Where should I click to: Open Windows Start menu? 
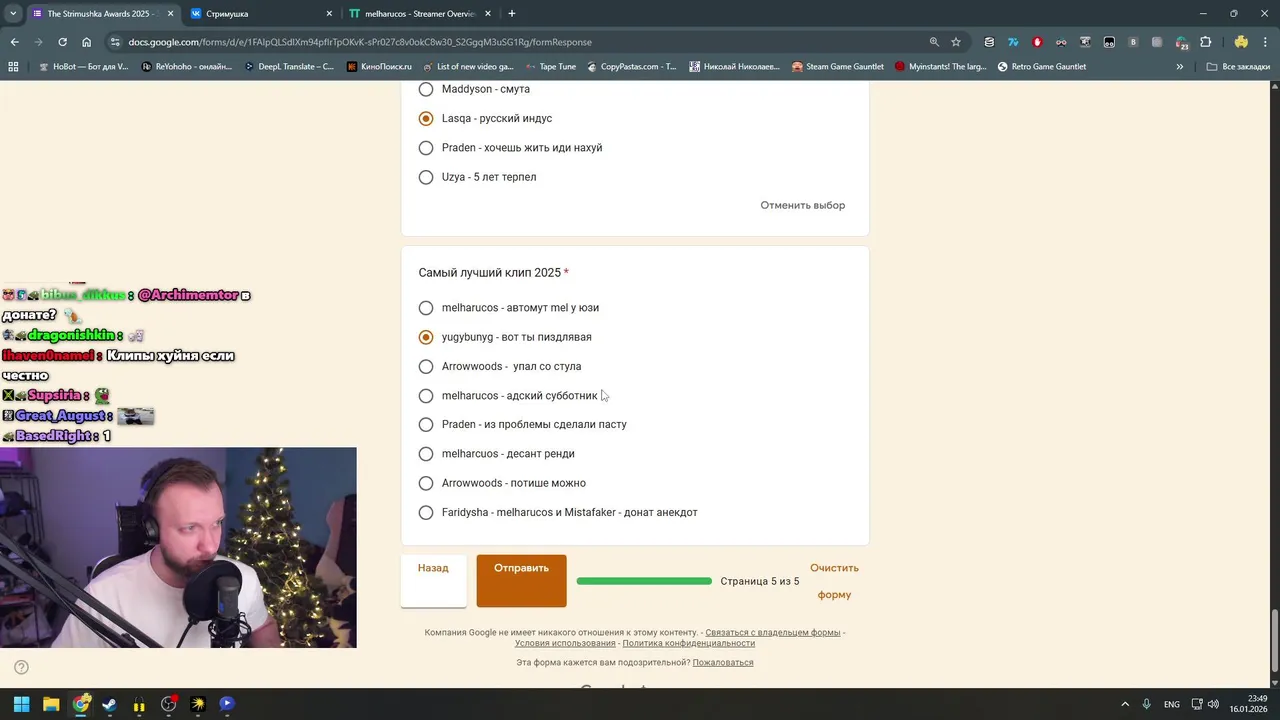pyautogui.click(x=21, y=704)
